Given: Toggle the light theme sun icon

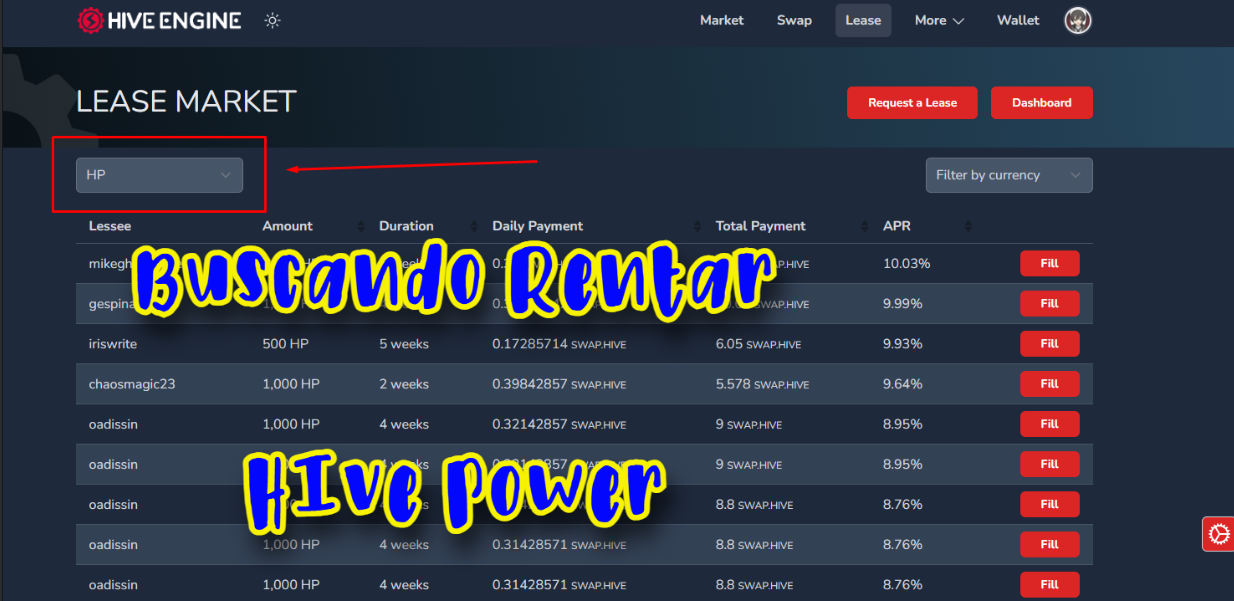Looking at the screenshot, I should pyautogui.click(x=273, y=20).
